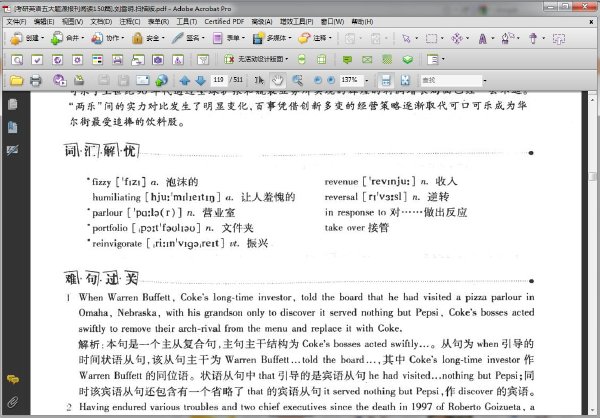Expand the 合并 (Combine) dropdown
Image resolution: width=600 pixels, height=418 pixels.
[x=67, y=38]
